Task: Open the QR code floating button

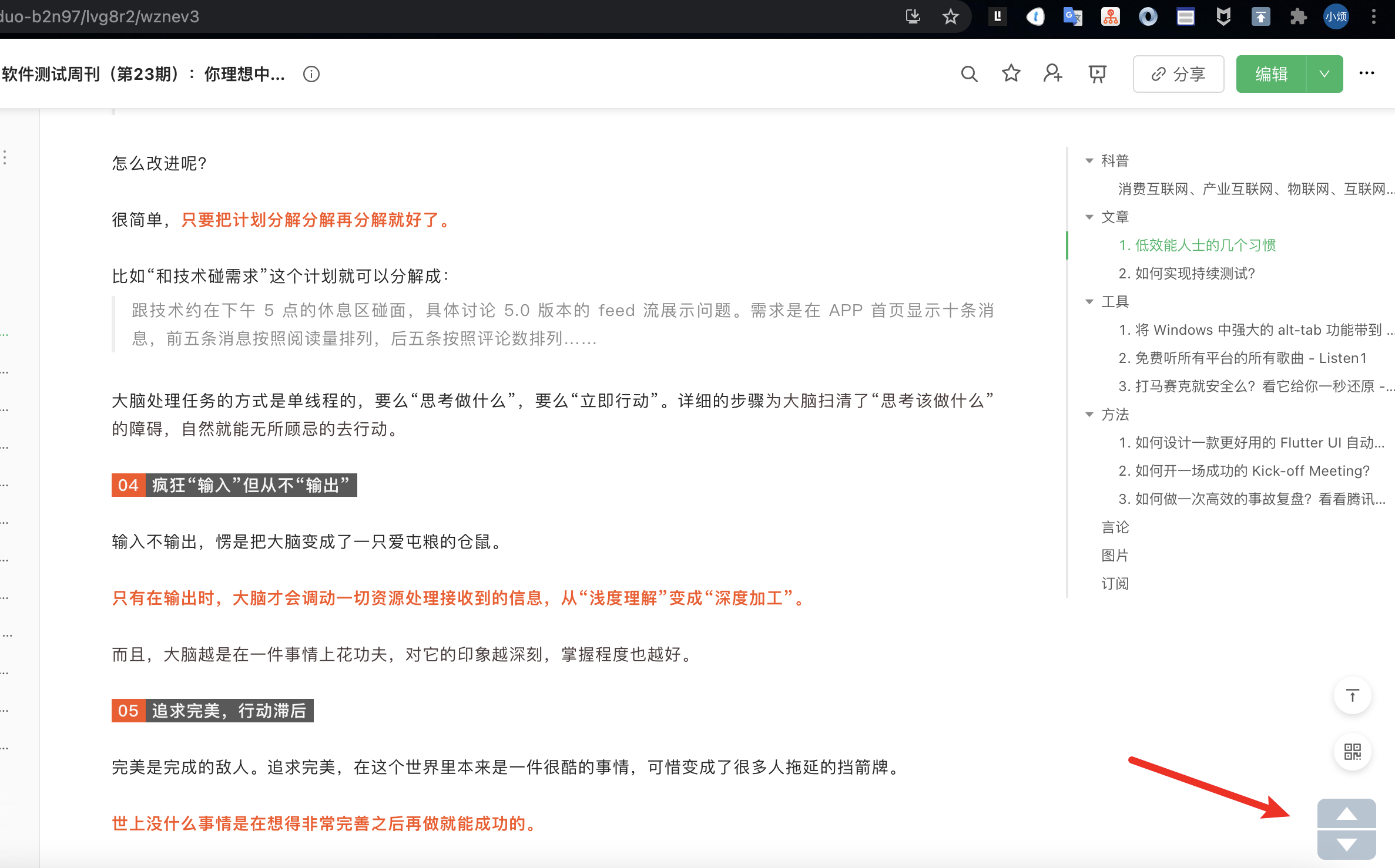Action: tap(1352, 752)
